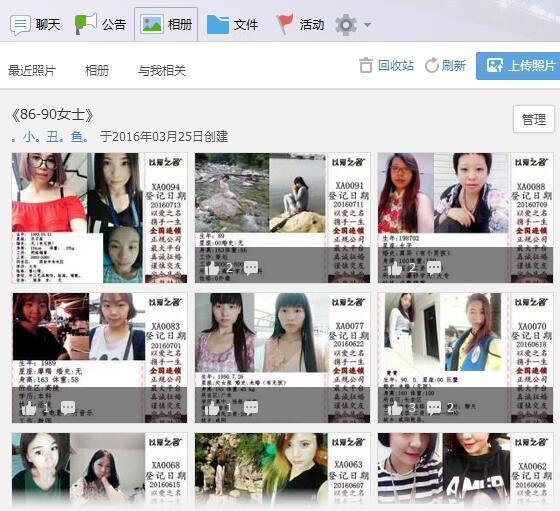Click the 管理 manage button

(x=534, y=119)
